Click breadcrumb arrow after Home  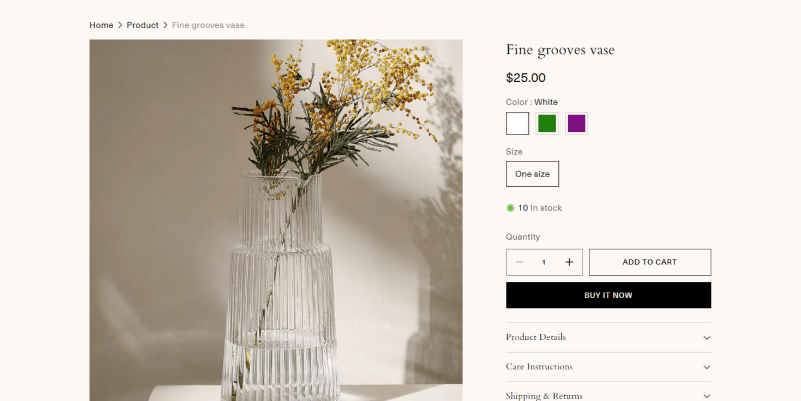(120, 25)
